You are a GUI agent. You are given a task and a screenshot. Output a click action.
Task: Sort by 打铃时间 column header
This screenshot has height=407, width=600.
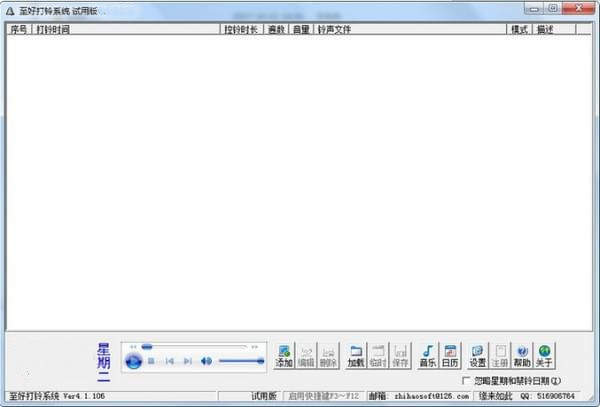point(126,30)
